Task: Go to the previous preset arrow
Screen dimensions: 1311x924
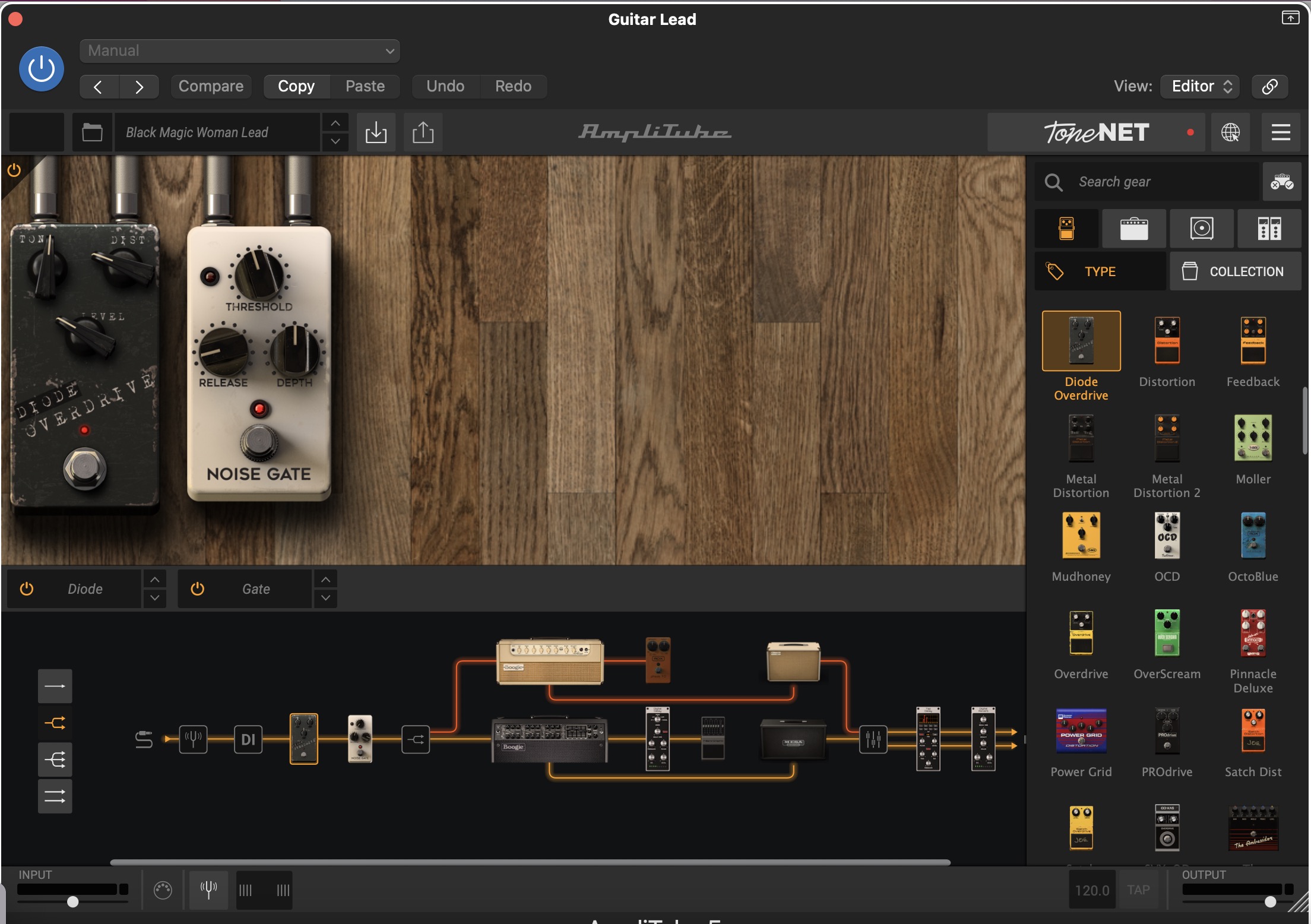Action: pos(99,87)
